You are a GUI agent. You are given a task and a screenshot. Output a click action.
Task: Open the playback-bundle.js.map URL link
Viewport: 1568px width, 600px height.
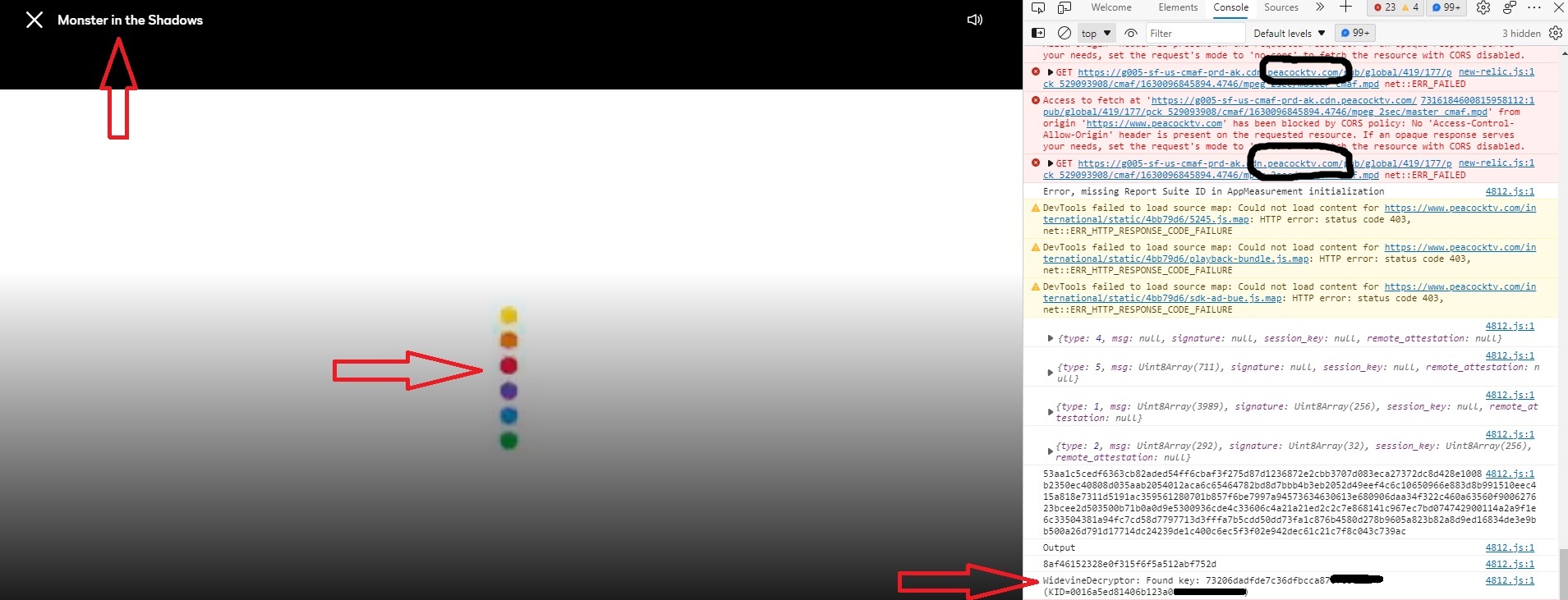1290,253
